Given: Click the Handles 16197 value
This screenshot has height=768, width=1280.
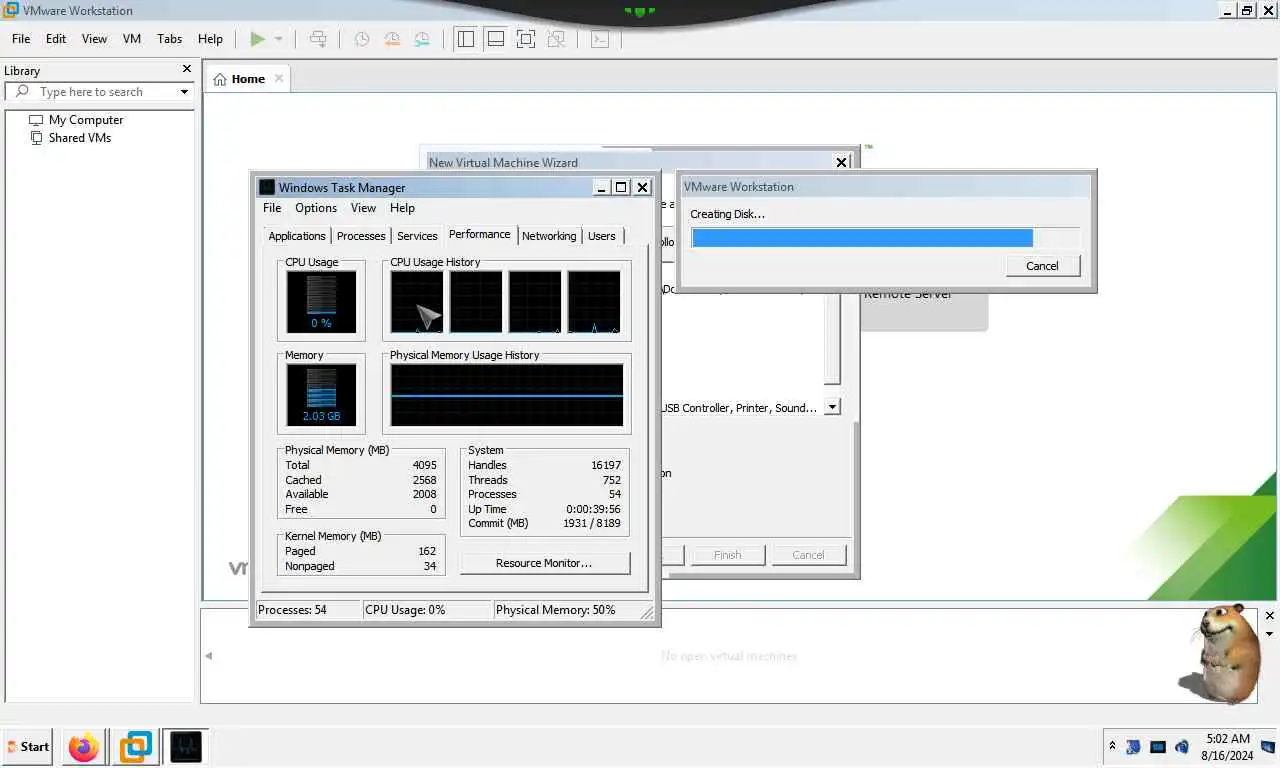Looking at the screenshot, I should [x=606, y=465].
